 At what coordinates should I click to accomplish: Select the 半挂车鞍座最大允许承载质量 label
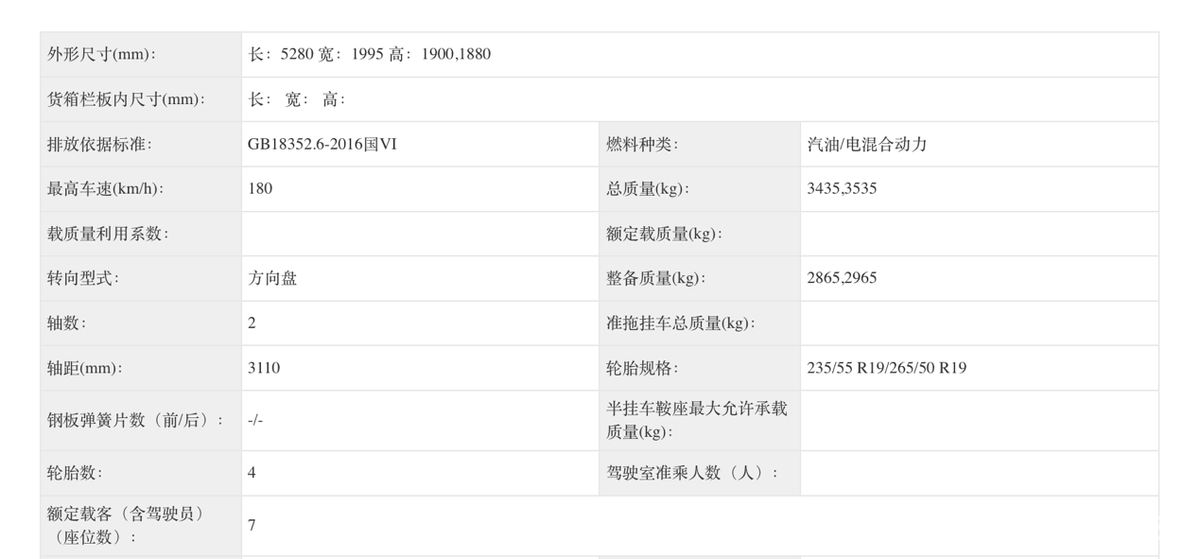pyautogui.click(x=696, y=420)
